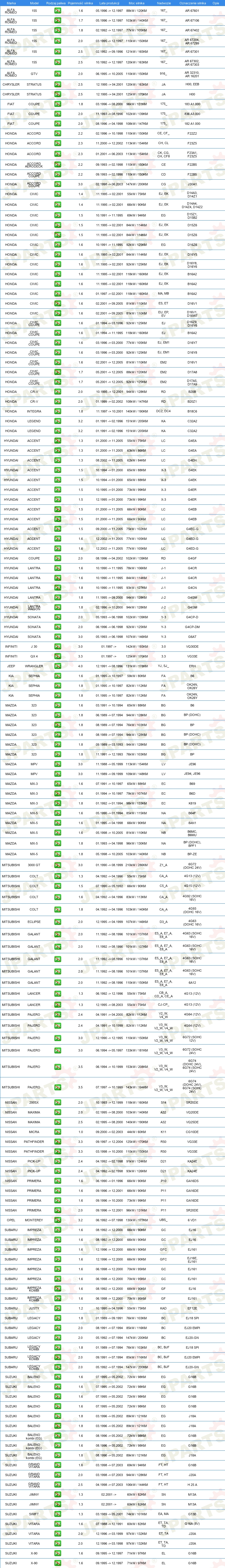Select fuel icon of Fiat Coupe 183 A1.000
Screen dimensions: 225x1568
[x=58, y=104]
